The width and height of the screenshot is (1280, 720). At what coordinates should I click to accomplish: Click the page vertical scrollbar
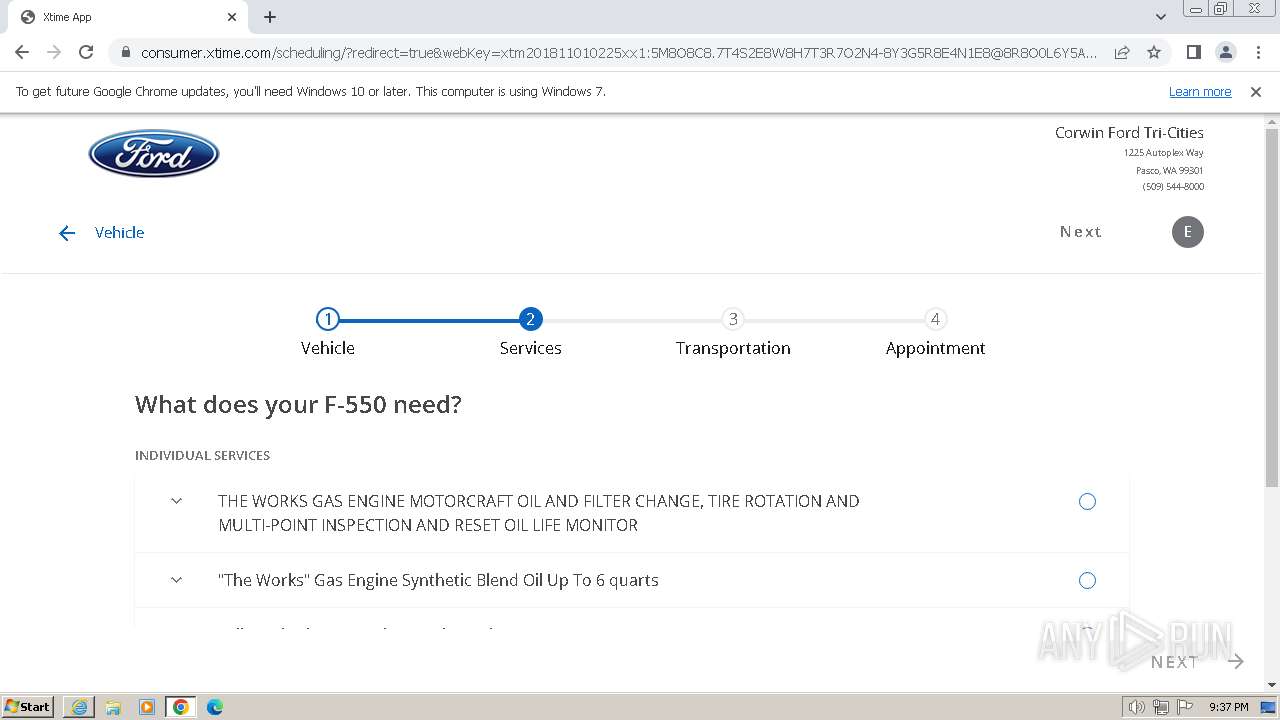pos(1272,308)
